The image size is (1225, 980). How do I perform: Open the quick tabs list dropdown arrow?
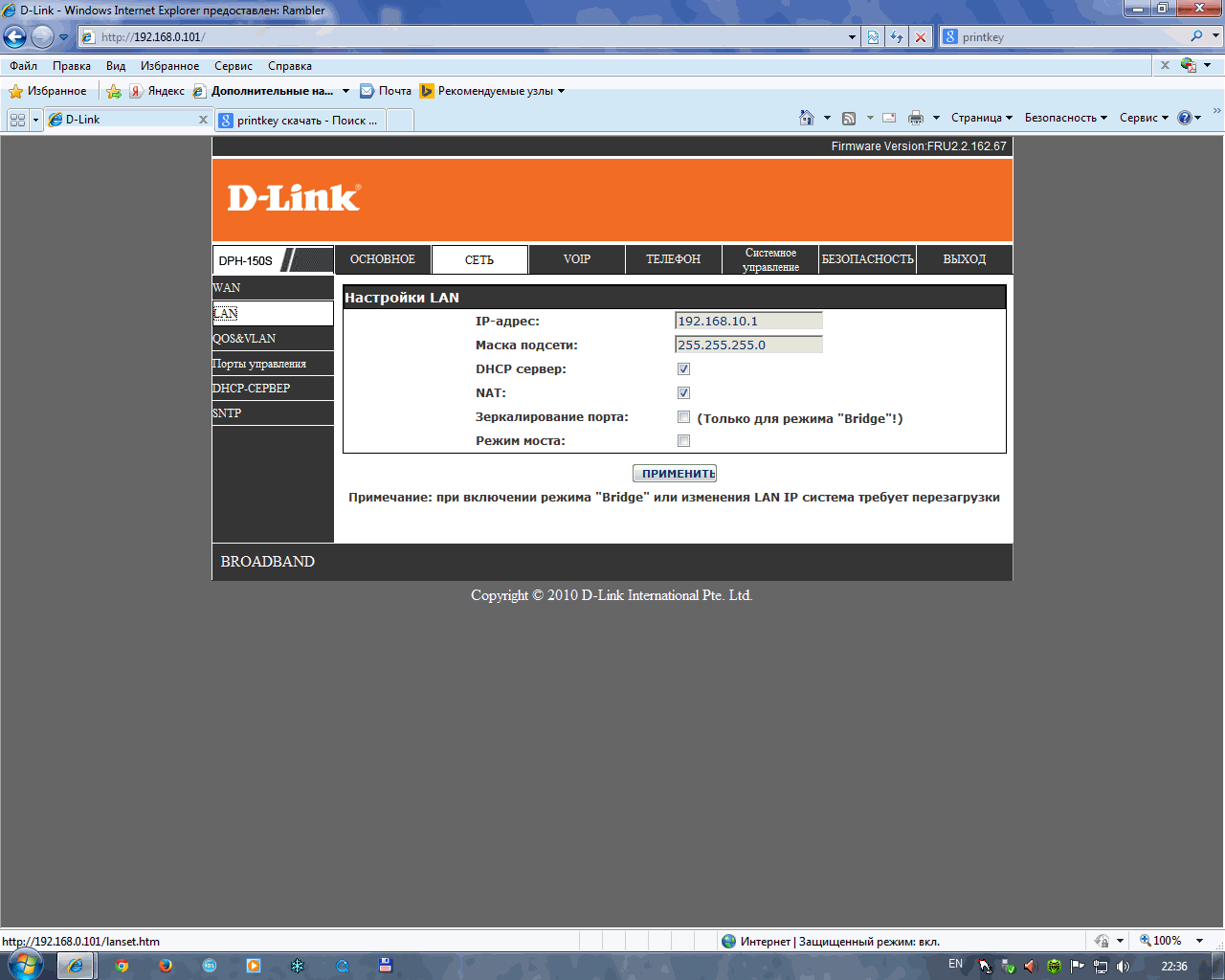point(35,120)
